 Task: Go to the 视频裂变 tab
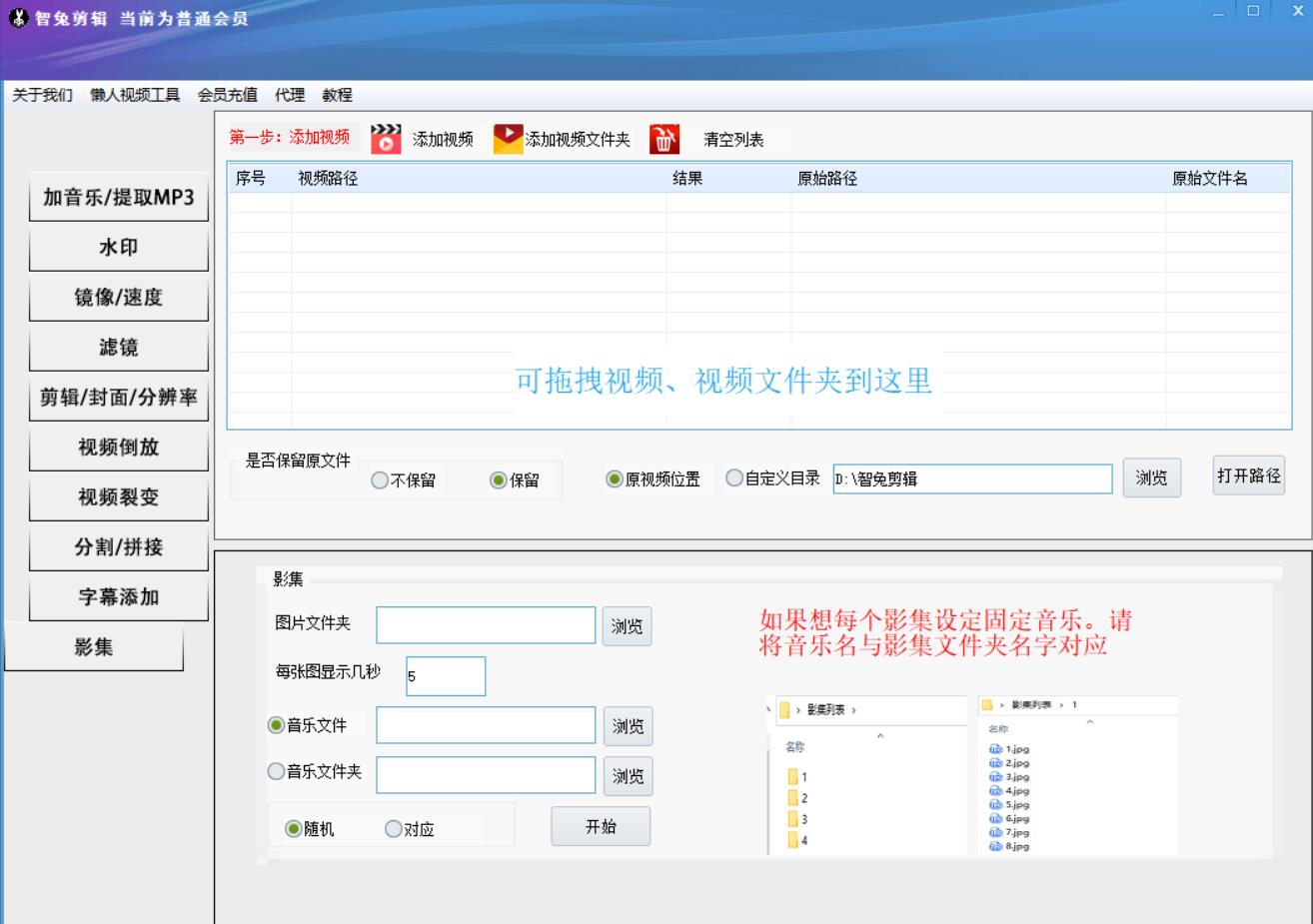(x=118, y=496)
